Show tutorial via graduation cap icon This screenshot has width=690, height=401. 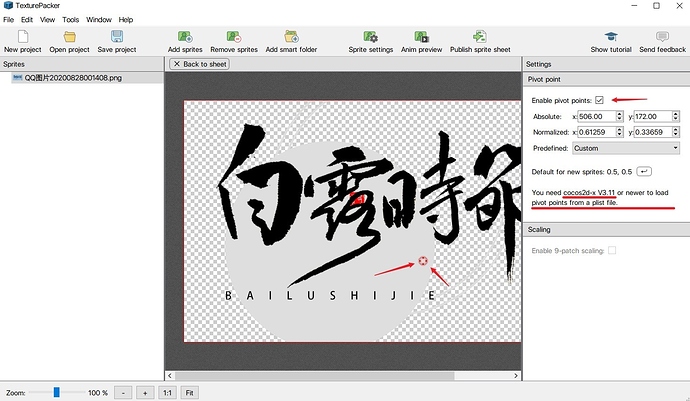[611, 37]
